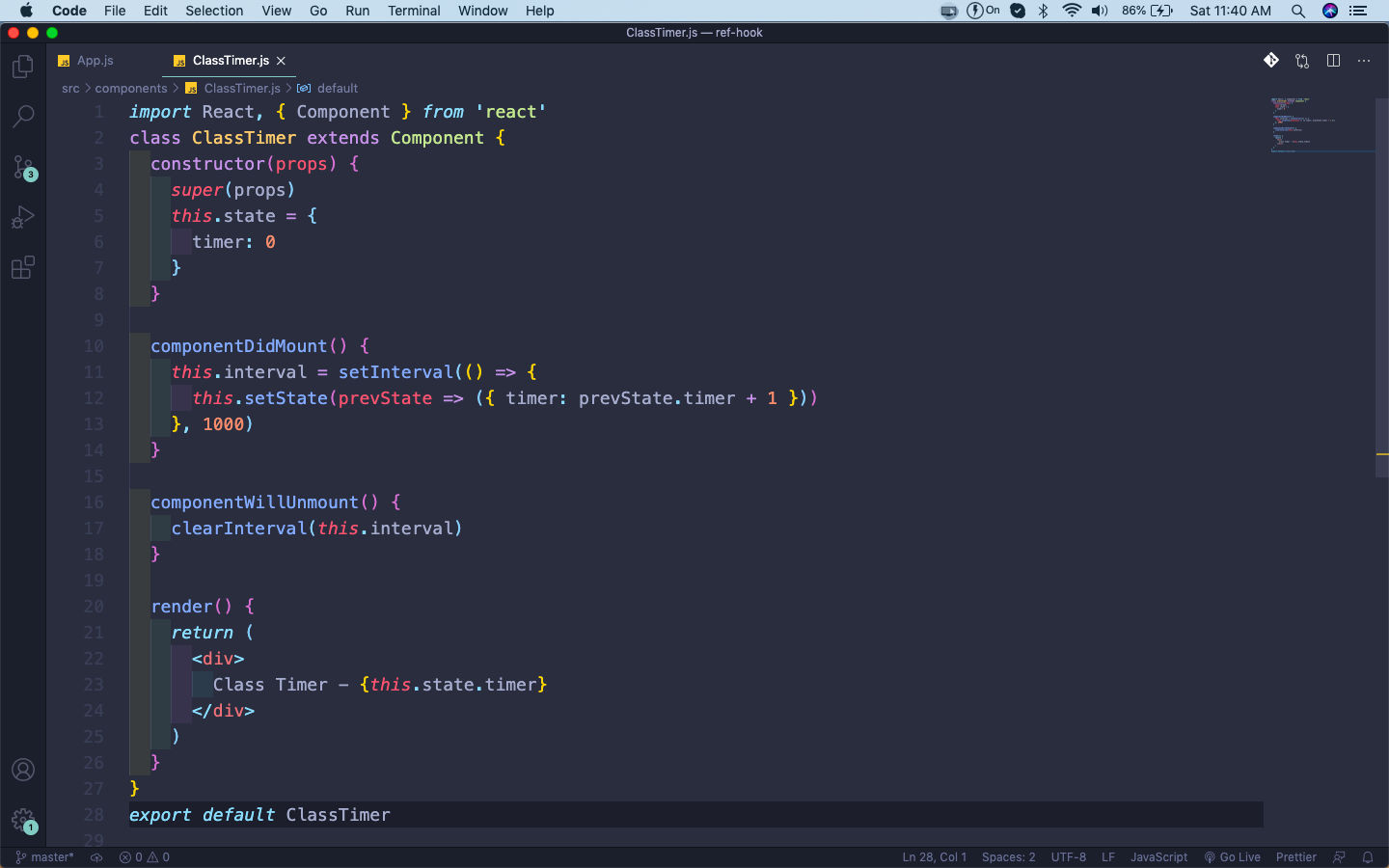Click Ln 28, Col 1 position indicator

934,856
